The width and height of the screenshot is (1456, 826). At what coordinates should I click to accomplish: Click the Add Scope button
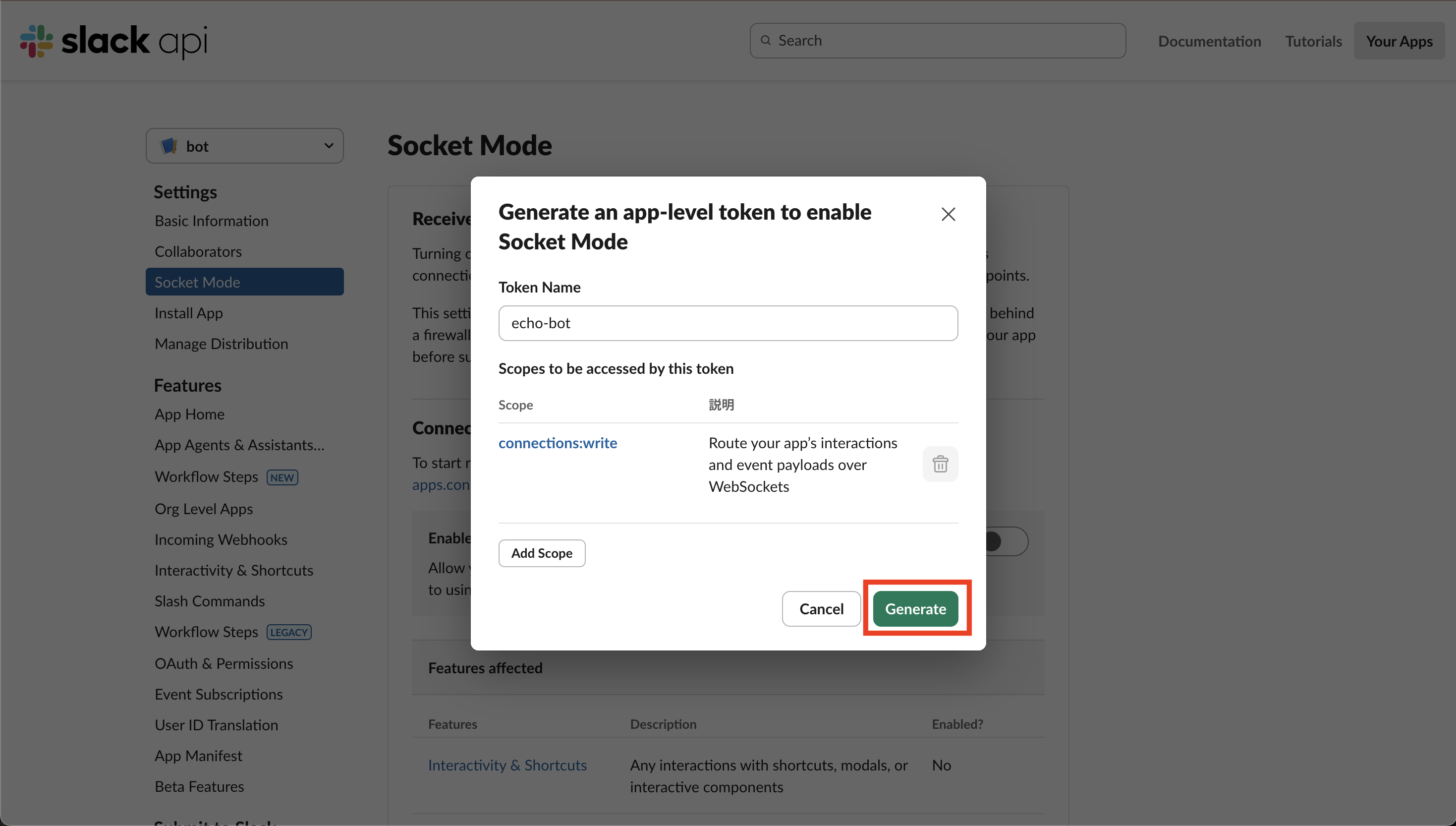542,553
